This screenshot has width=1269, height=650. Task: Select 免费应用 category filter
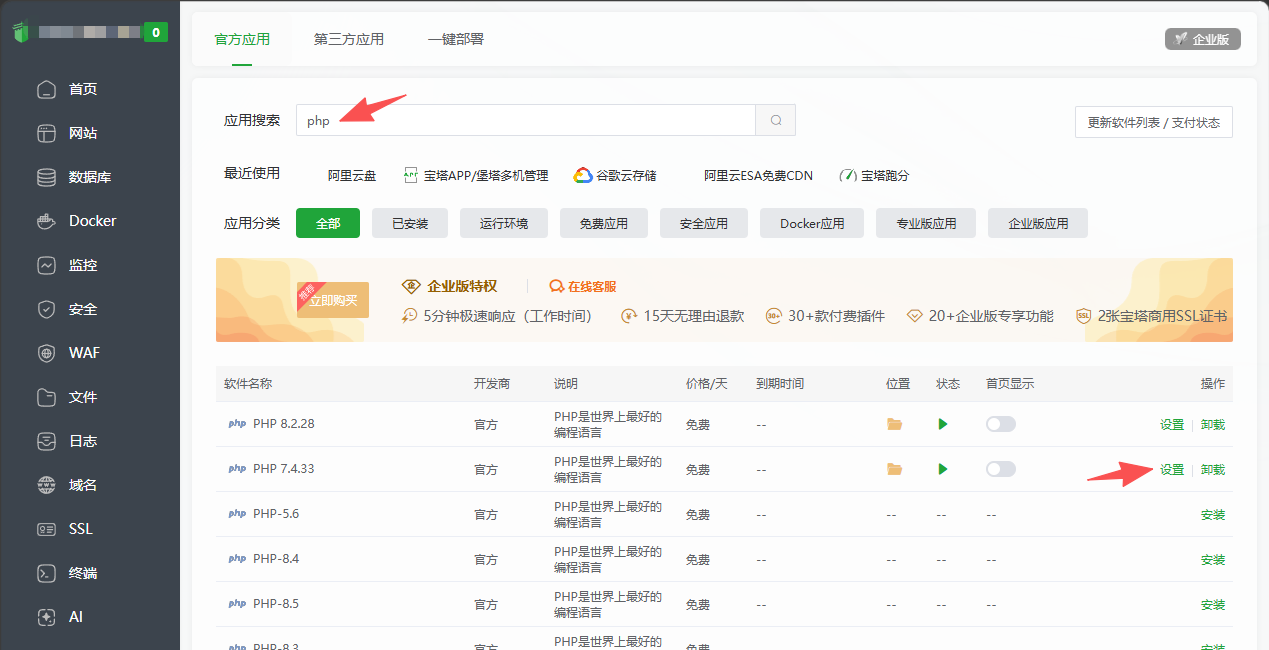coord(604,223)
